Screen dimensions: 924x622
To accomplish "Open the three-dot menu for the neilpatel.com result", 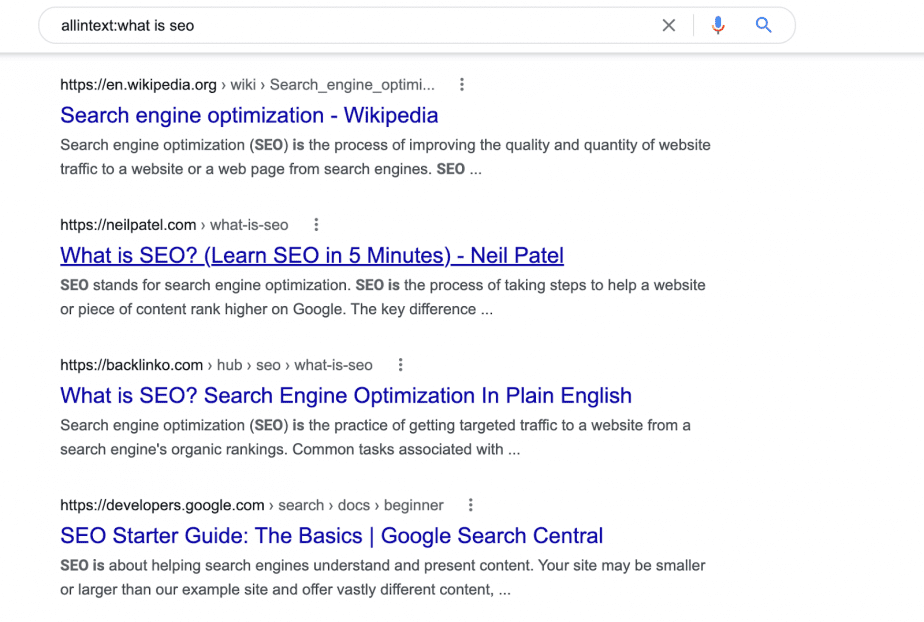I will (316, 225).
